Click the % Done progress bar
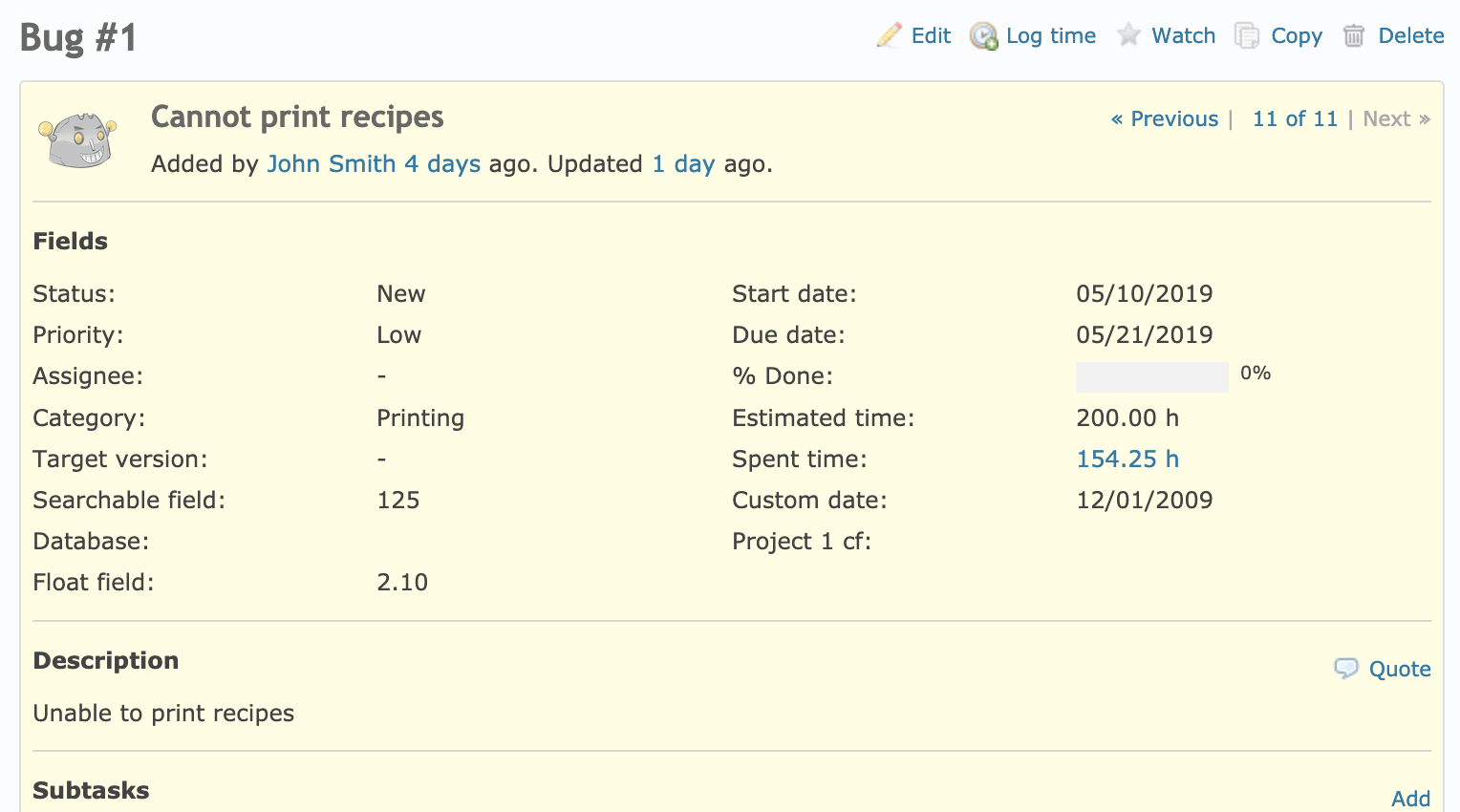Image resolution: width=1460 pixels, height=812 pixels. click(1151, 376)
